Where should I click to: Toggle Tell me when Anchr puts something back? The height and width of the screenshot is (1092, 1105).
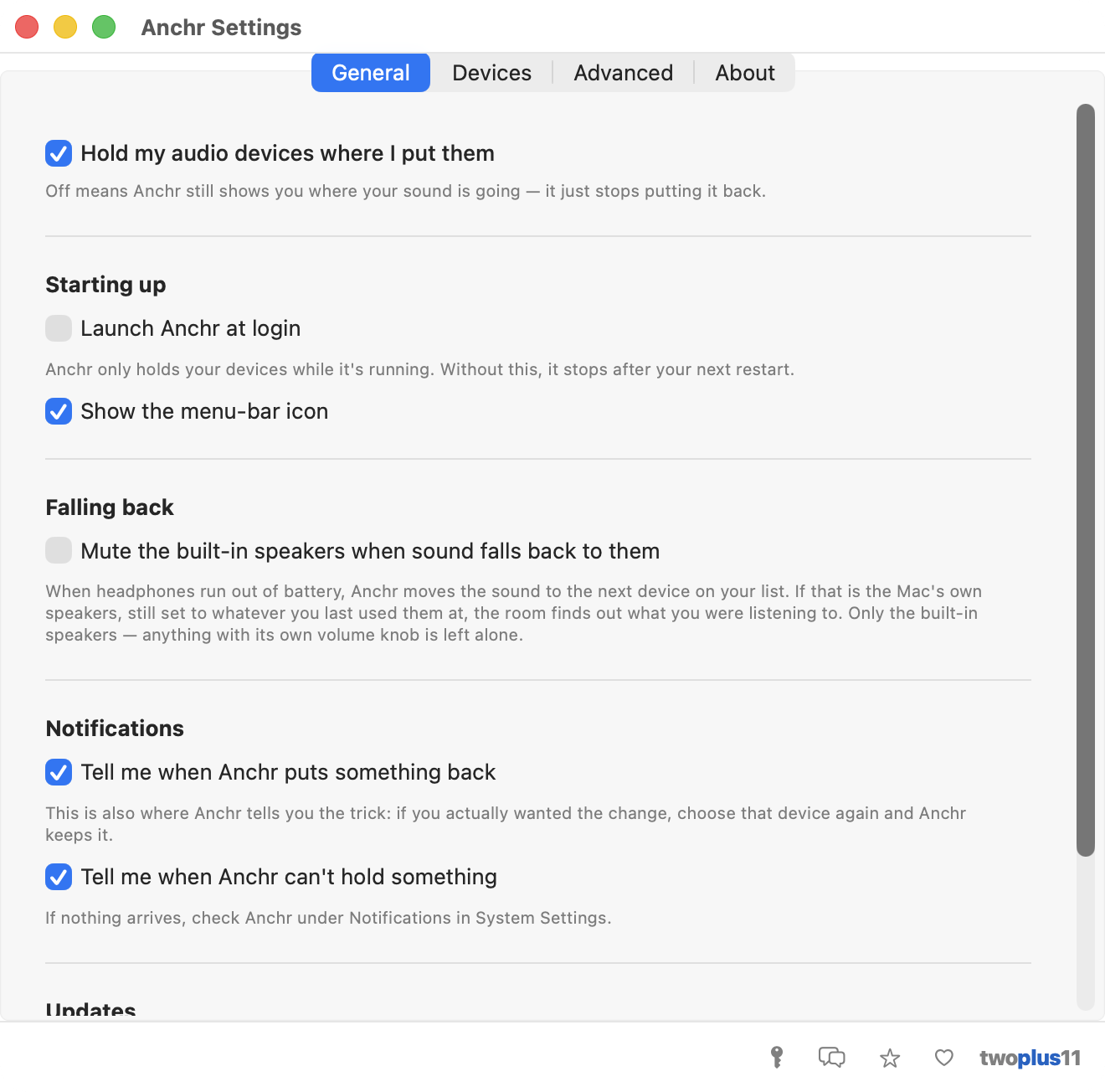pos(59,772)
